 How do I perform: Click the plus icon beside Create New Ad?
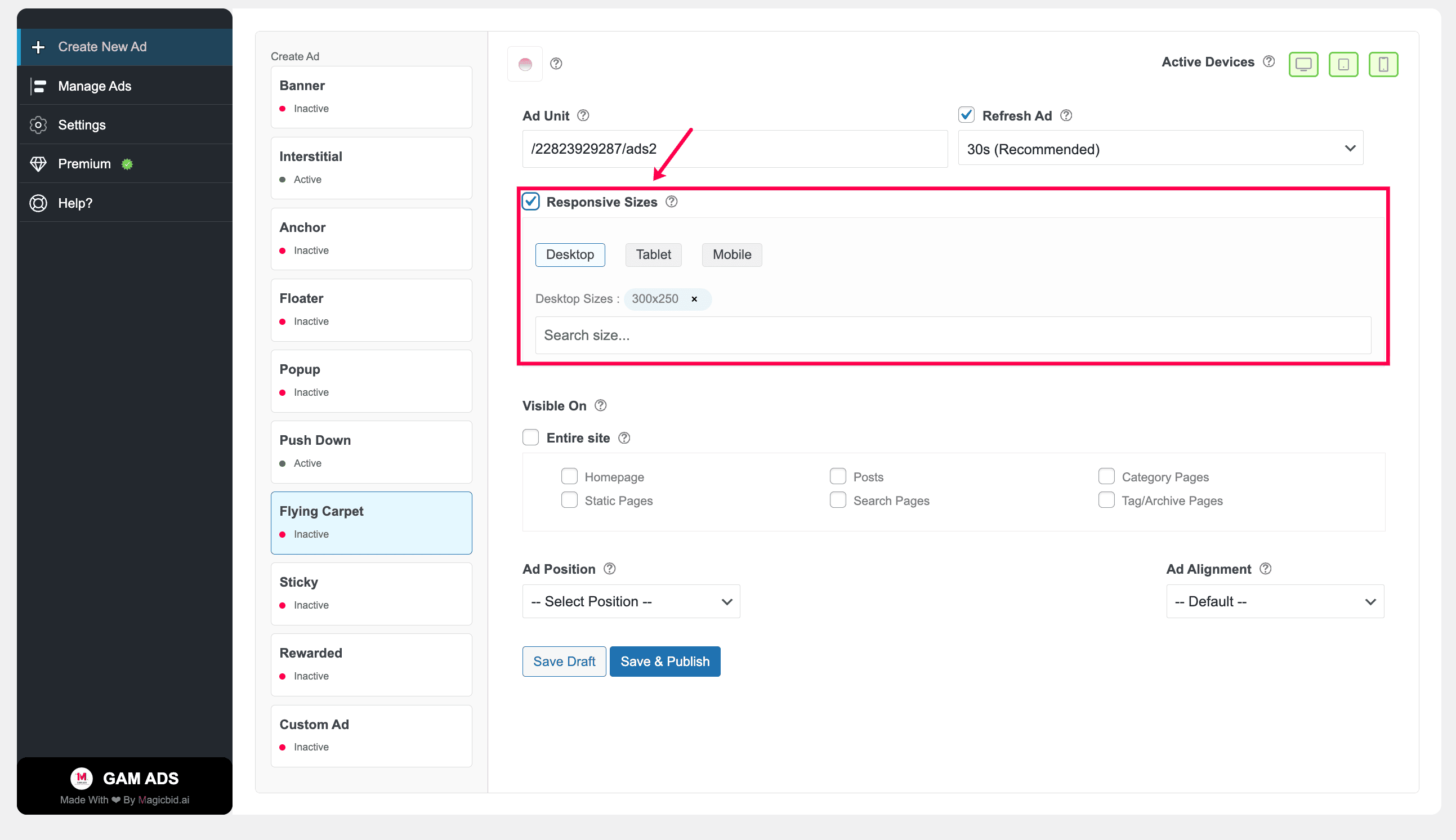pyautogui.click(x=38, y=47)
